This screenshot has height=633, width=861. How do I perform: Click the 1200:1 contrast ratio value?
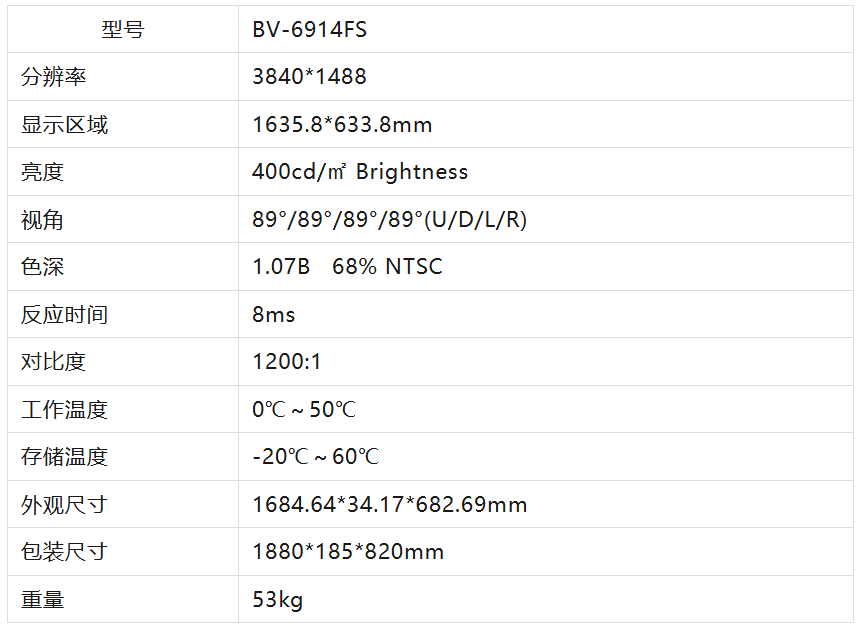[x=287, y=362]
